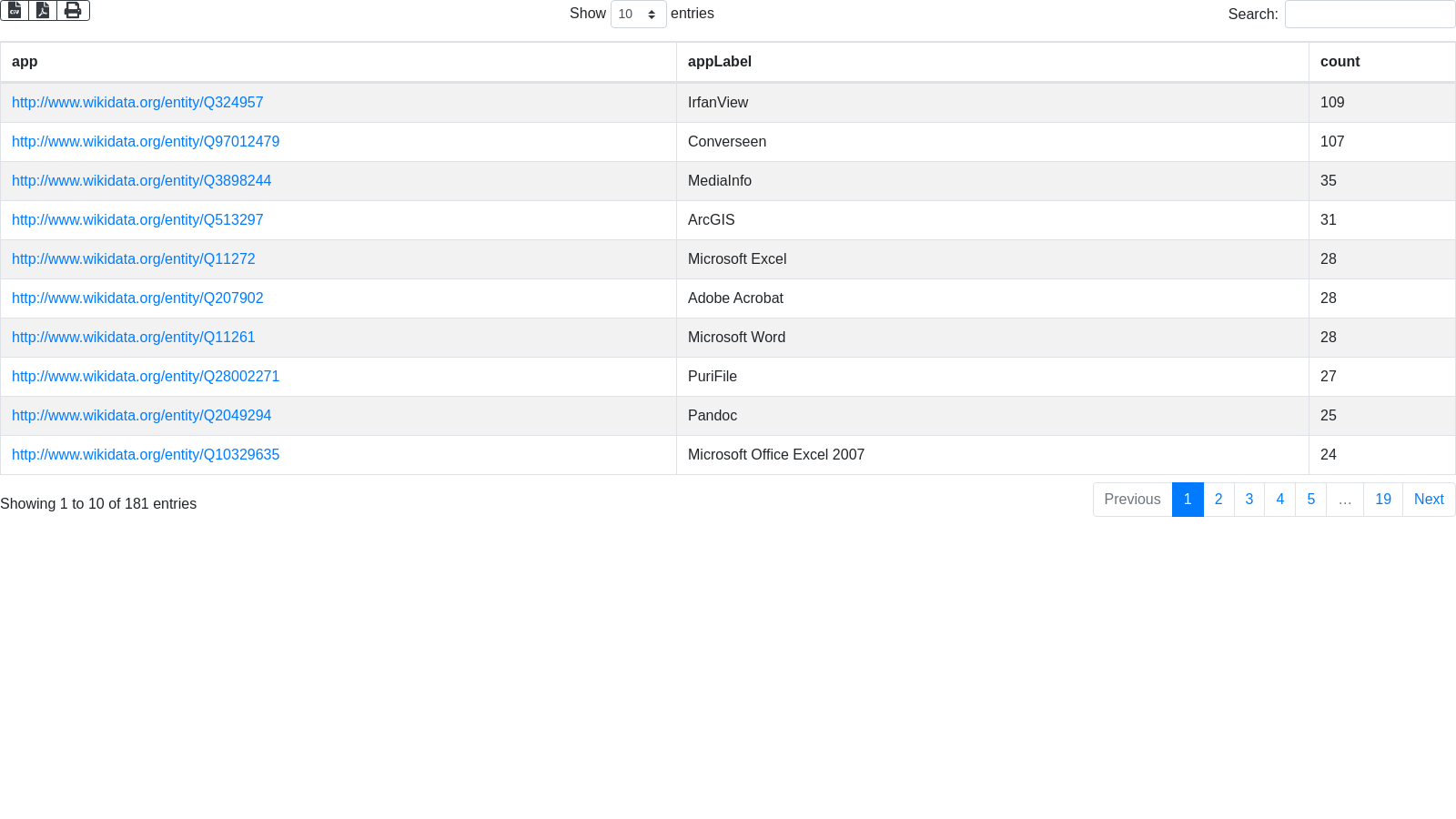The height and width of the screenshot is (819, 1456).
Task: Go to pagination page 4
Action: tap(1280, 500)
